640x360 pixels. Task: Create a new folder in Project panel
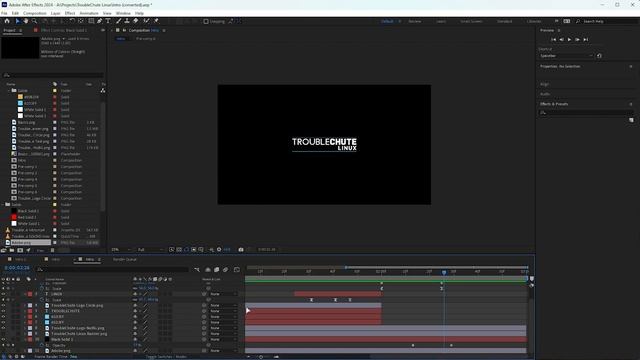(12, 250)
